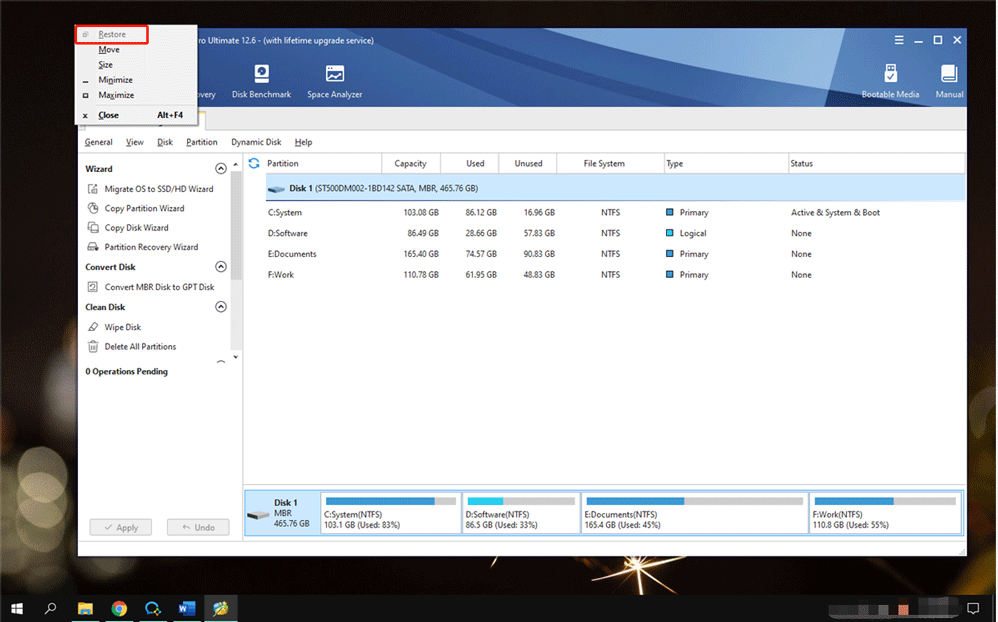This screenshot has height=622, width=998.
Task: Open the notification center icon
Action: point(973,608)
